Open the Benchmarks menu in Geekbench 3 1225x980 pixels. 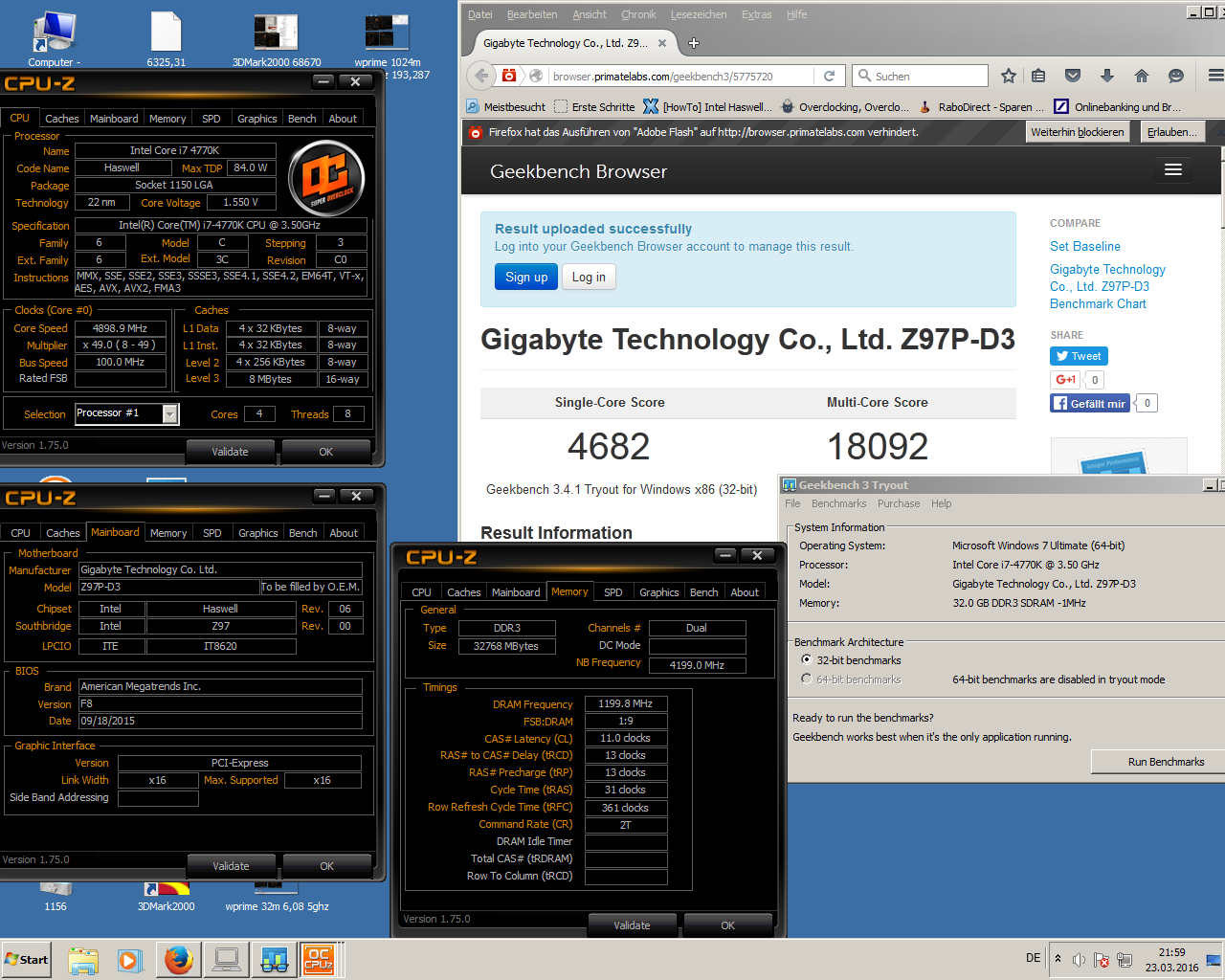click(x=838, y=503)
